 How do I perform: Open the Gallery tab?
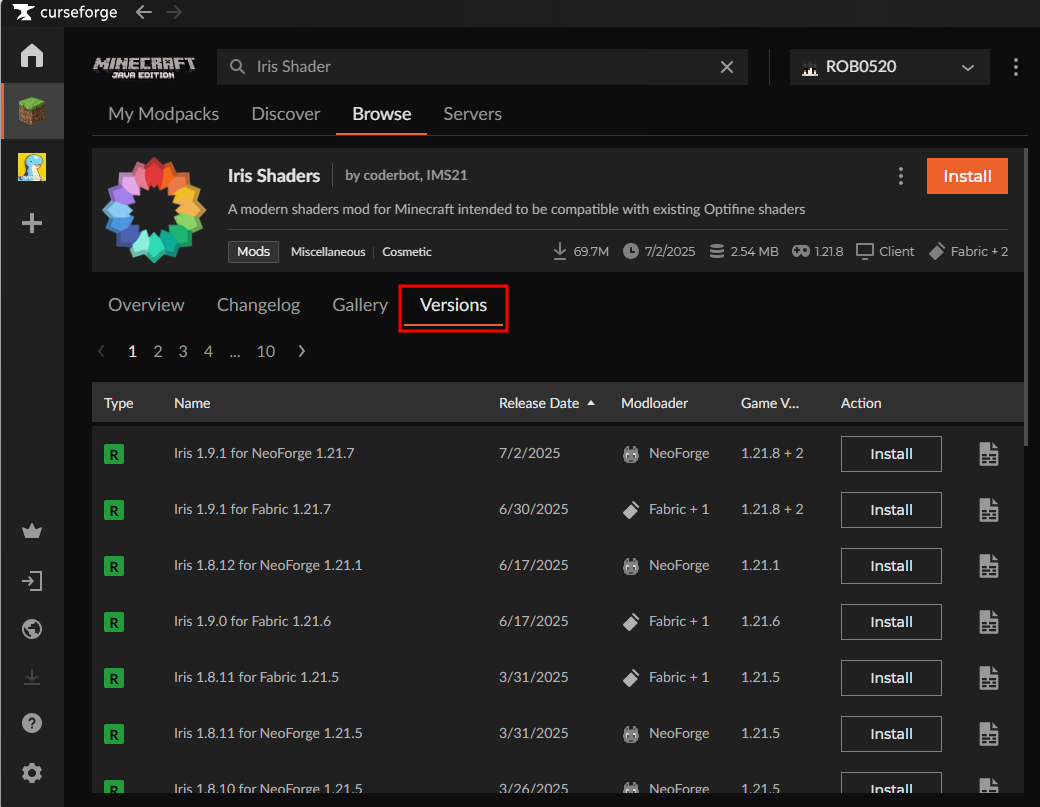pyautogui.click(x=359, y=305)
